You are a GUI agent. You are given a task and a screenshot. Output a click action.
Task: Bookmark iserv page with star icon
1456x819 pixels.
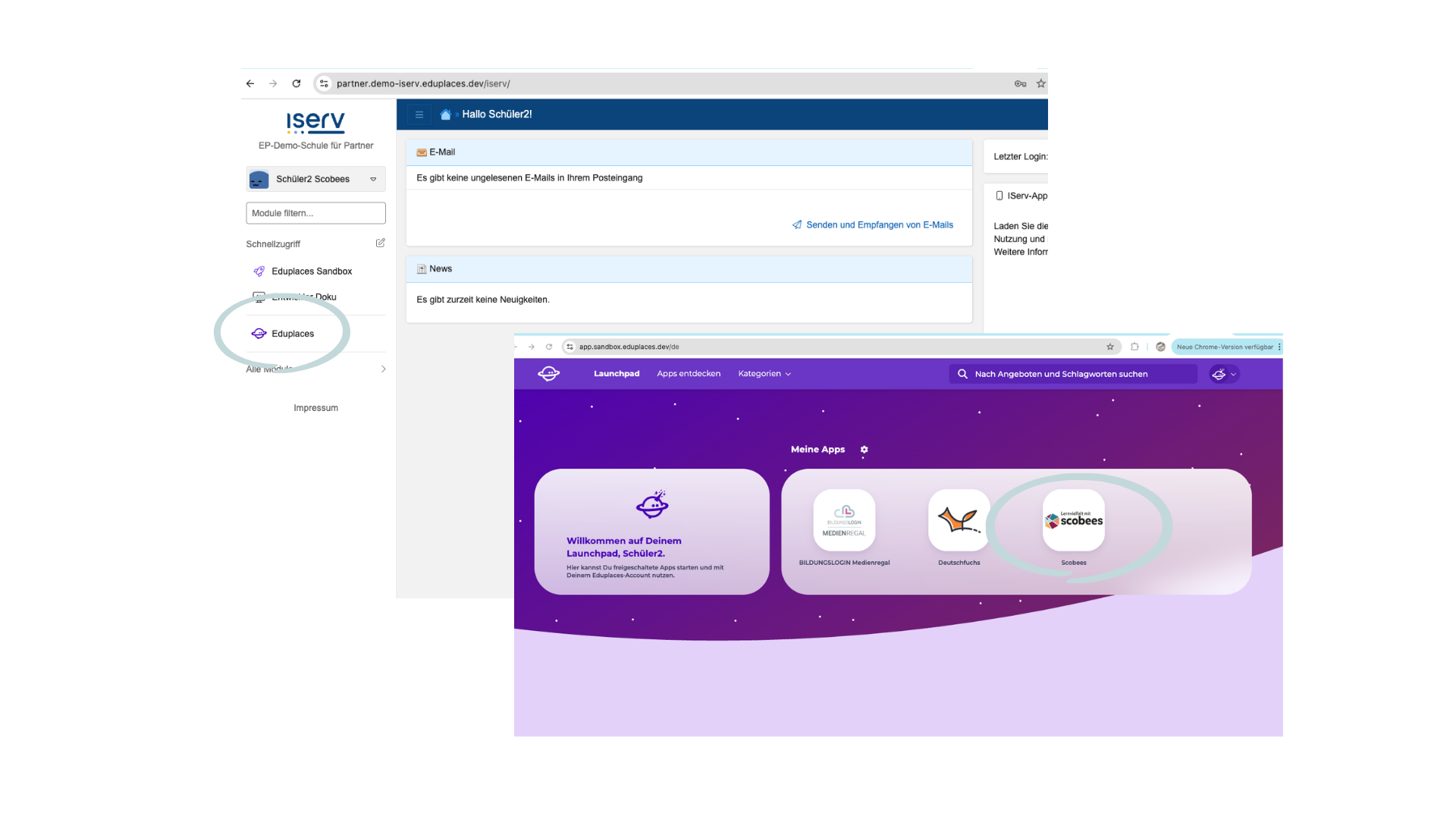[1040, 83]
